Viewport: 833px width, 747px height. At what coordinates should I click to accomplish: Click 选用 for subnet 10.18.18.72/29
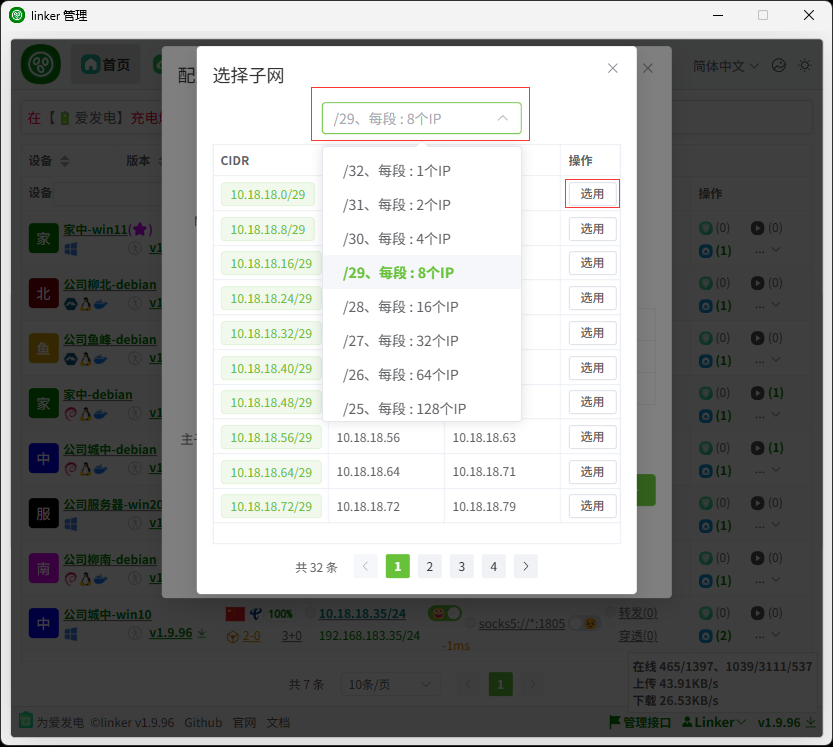point(592,506)
